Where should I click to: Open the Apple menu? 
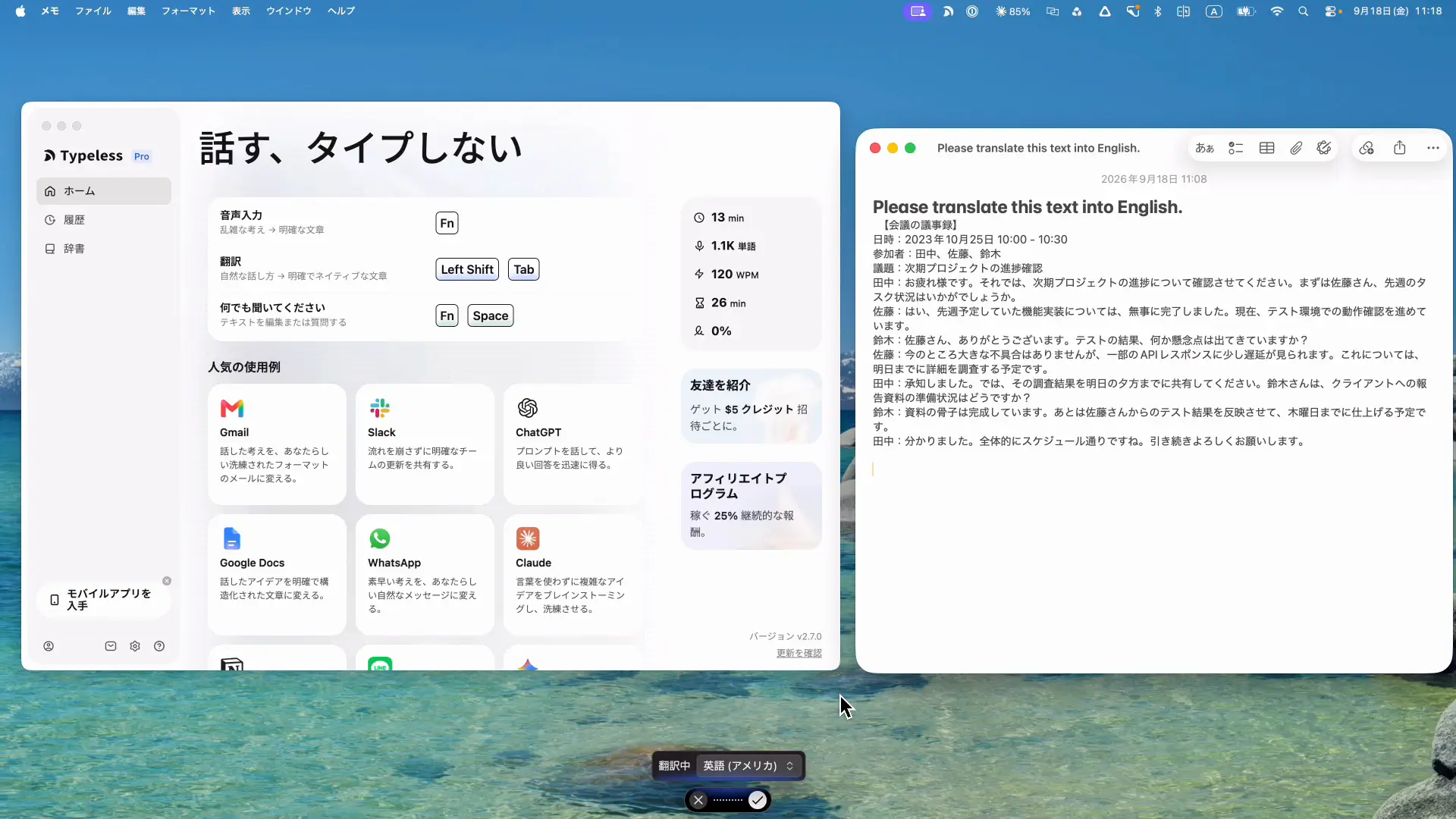20,11
